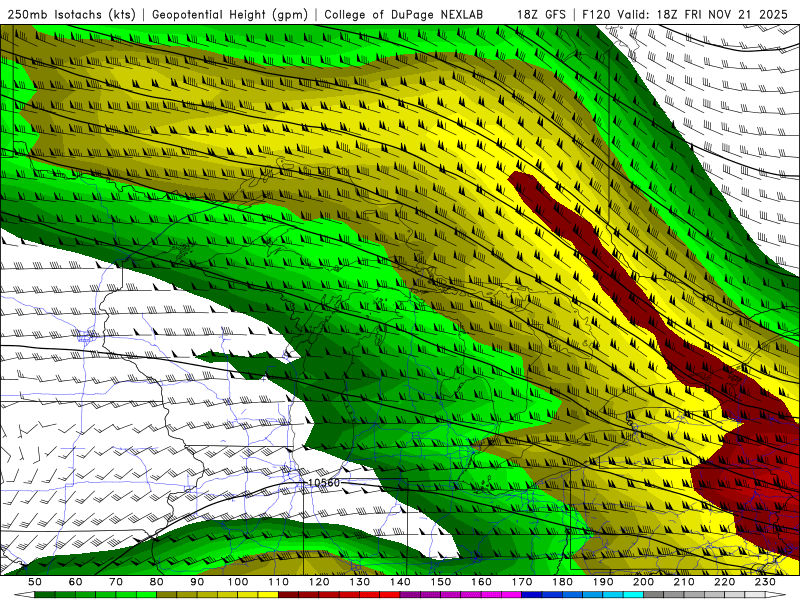Click the 'F120 Valid: 18Z FRI NOV 21 2025' text
Screen dimensions: 800x600
pyautogui.click(x=685, y=15)
